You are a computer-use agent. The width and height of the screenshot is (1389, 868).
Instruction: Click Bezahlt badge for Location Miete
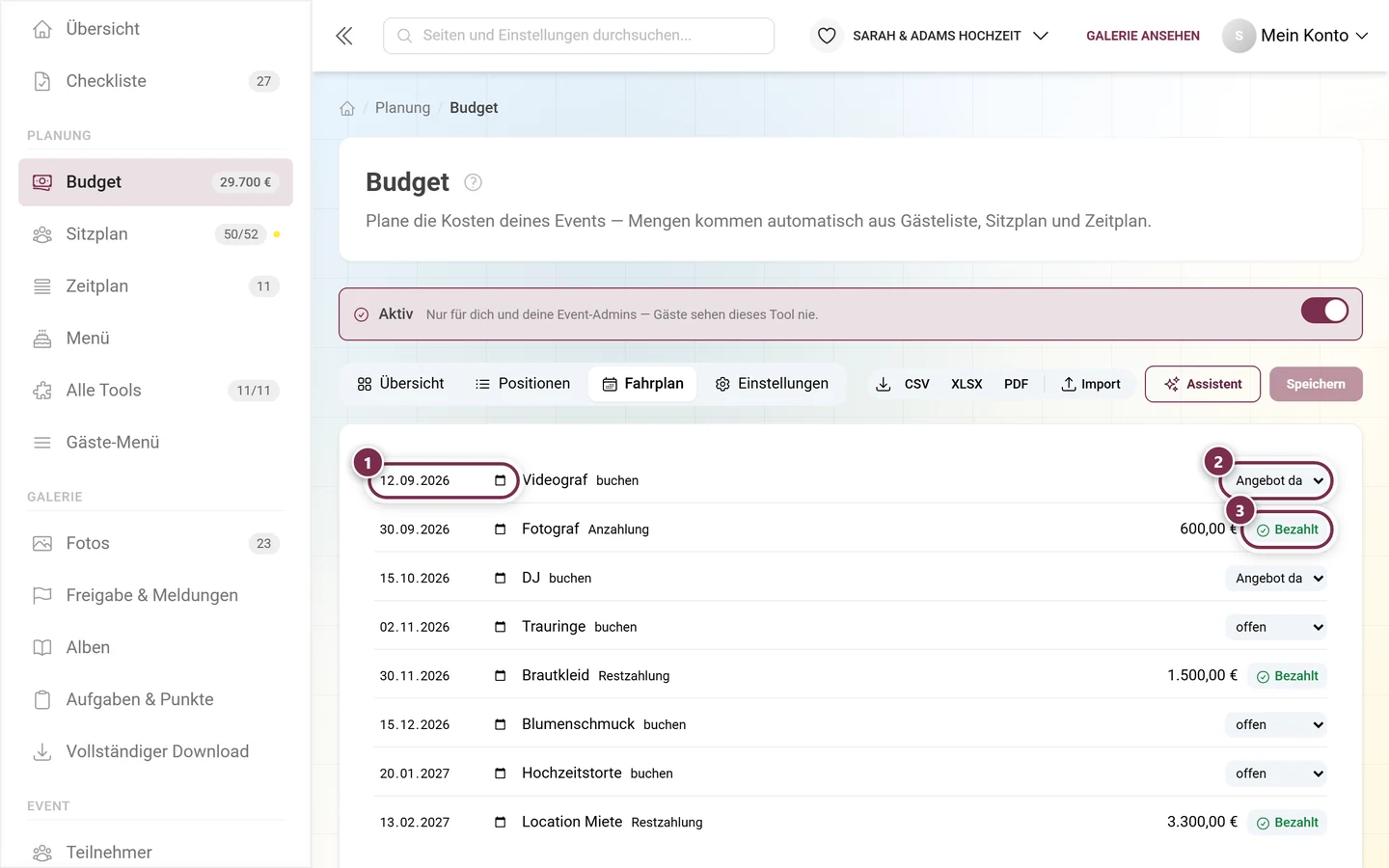pos(1288,823)
